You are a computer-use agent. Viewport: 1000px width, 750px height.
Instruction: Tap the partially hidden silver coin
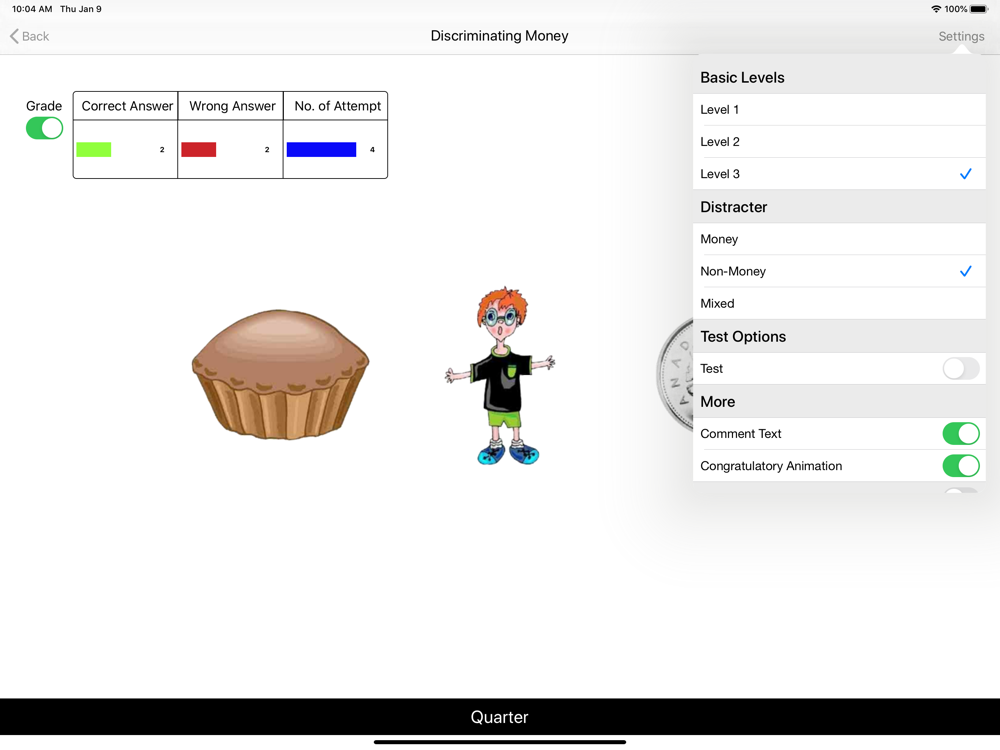[x=675, y=374]
